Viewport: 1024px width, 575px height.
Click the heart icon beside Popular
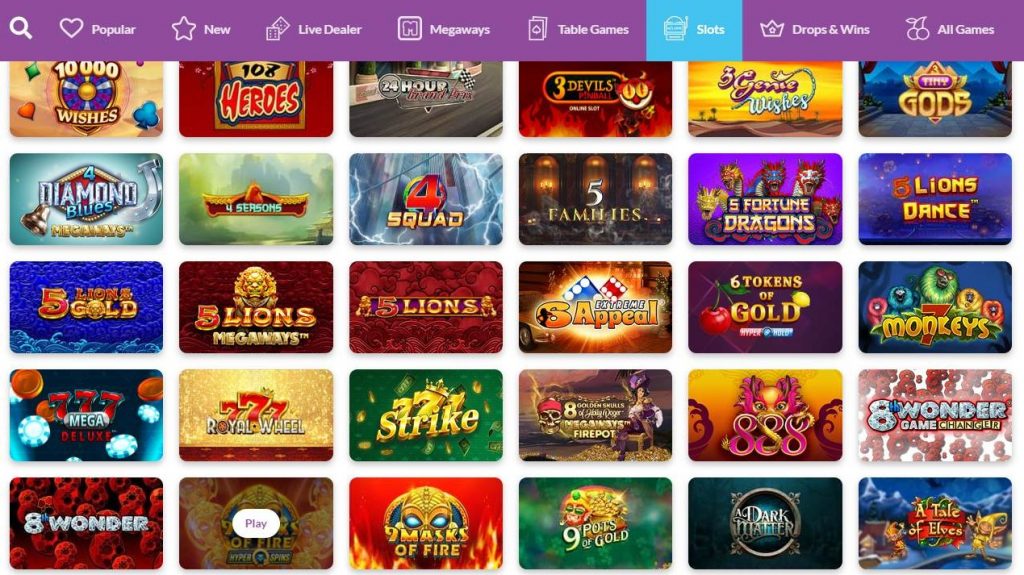[71, 29]
